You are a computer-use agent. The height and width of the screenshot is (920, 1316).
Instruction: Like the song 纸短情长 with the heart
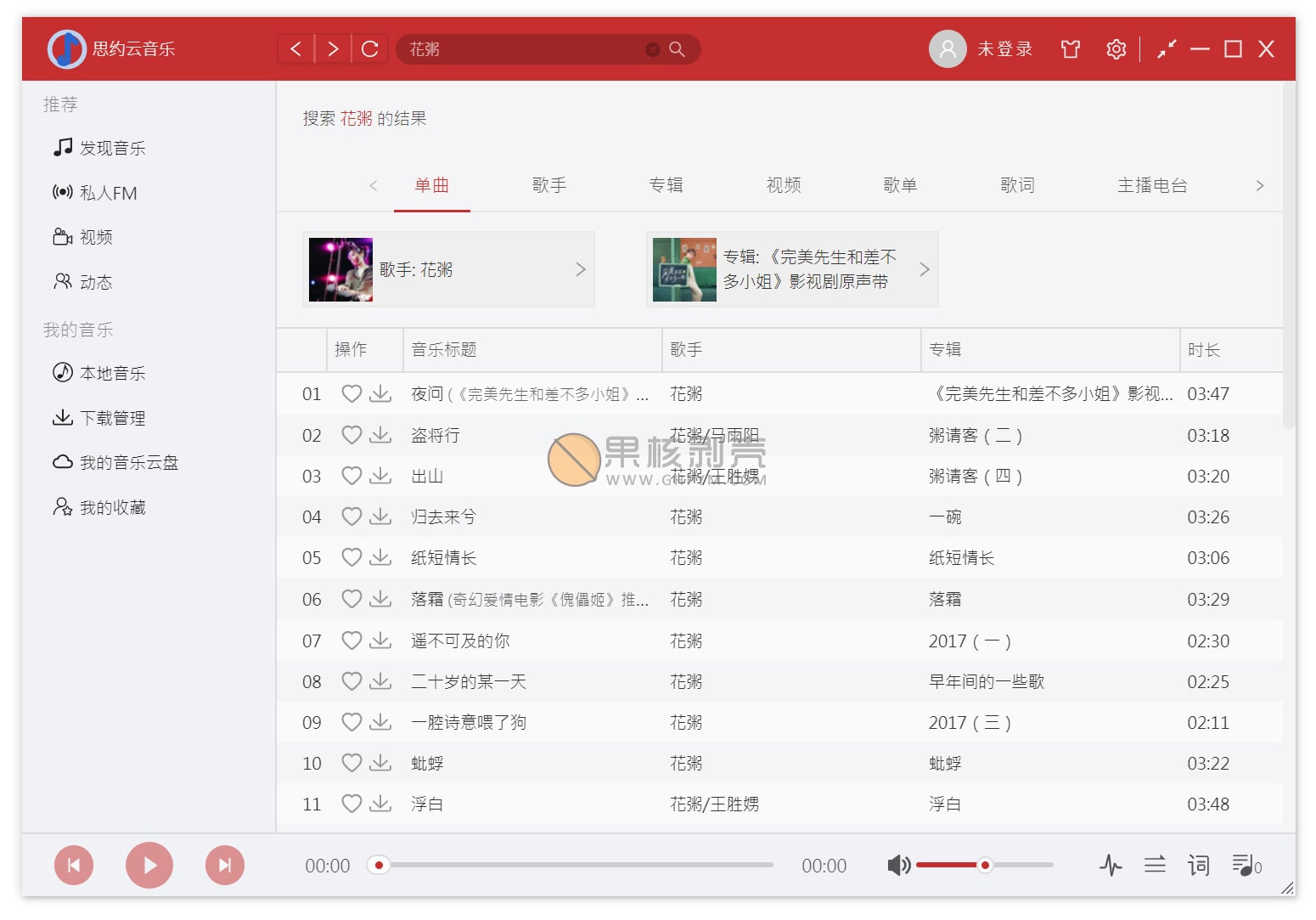(x=351, y=558)
